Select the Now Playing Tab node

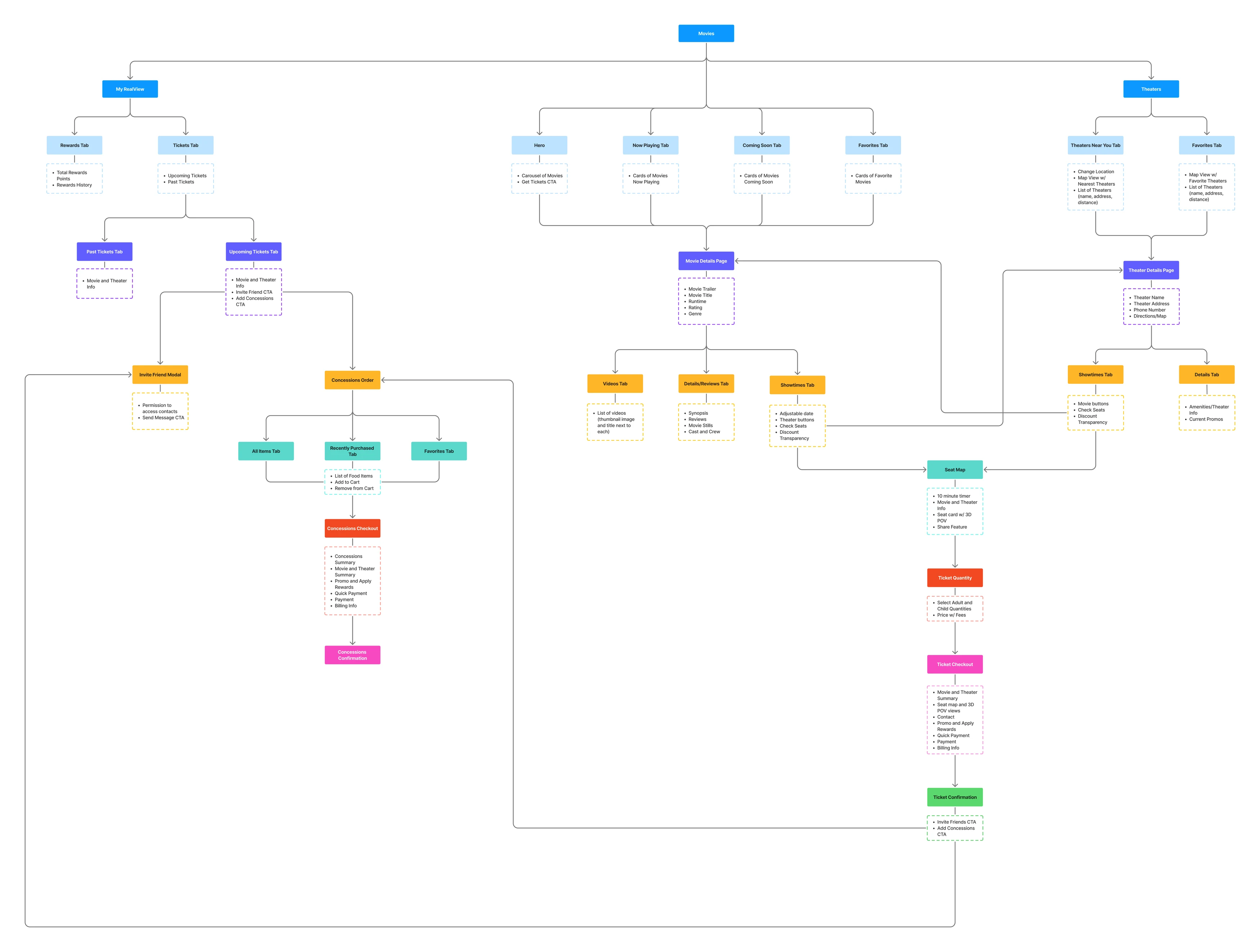point(651,145)
